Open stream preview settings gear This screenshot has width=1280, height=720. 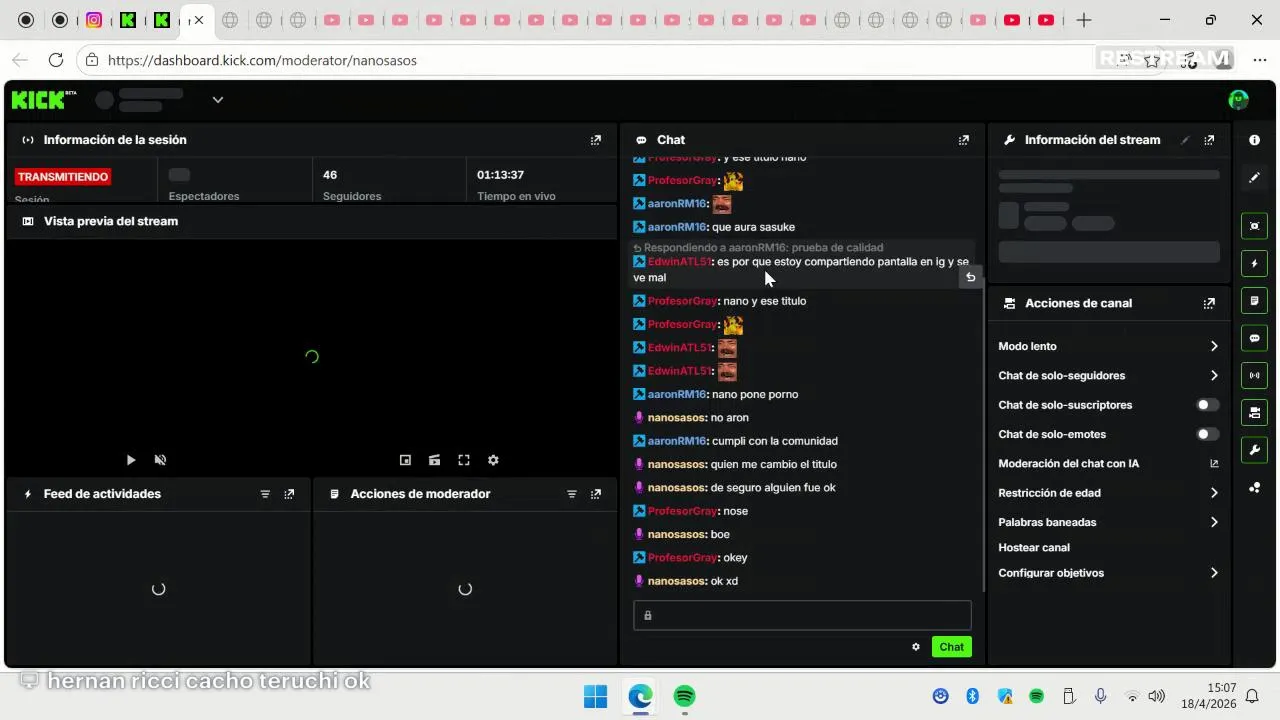493,460
